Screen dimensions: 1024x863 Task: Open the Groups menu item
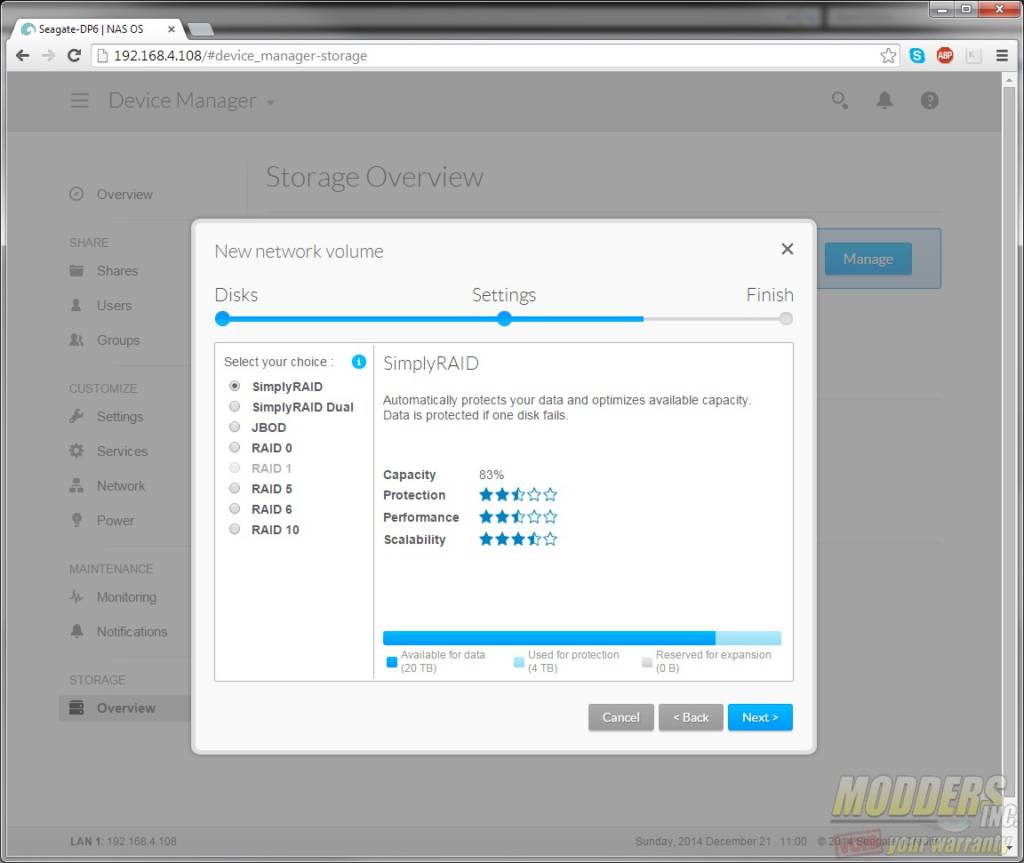pos(118,340)
